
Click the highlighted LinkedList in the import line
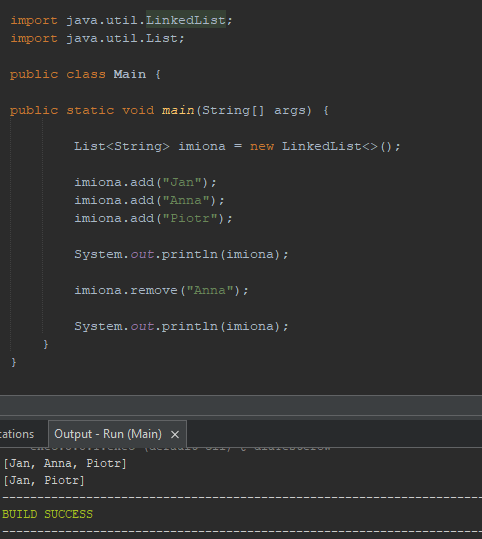186,20
